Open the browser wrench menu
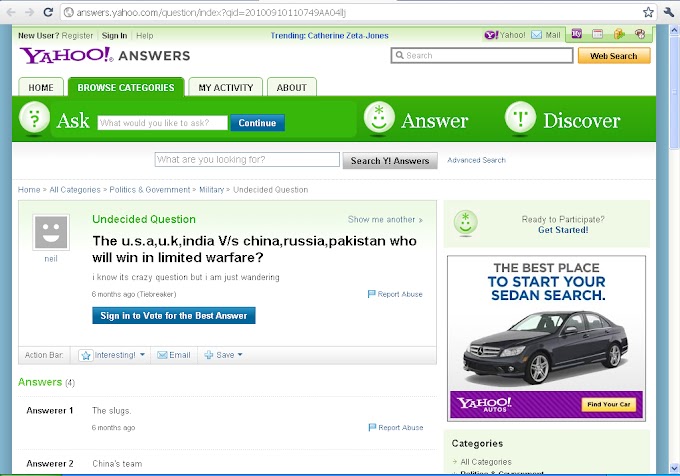Screen dimensions: 680x476 [x=669, y=12]
